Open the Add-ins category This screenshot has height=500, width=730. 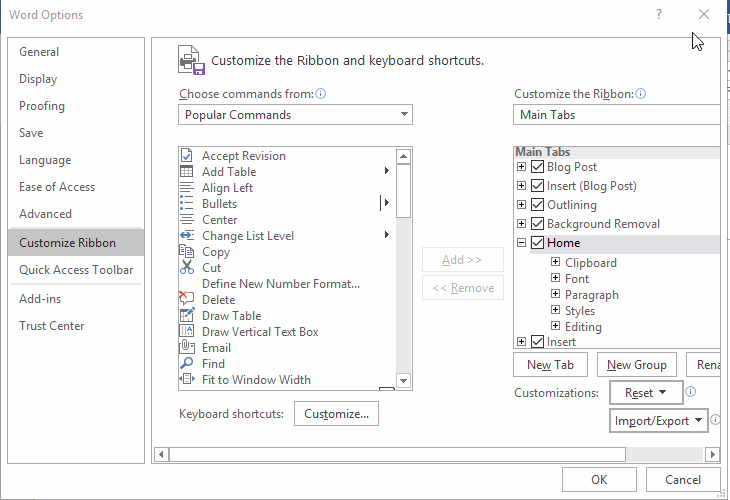[x=76, y=298]
